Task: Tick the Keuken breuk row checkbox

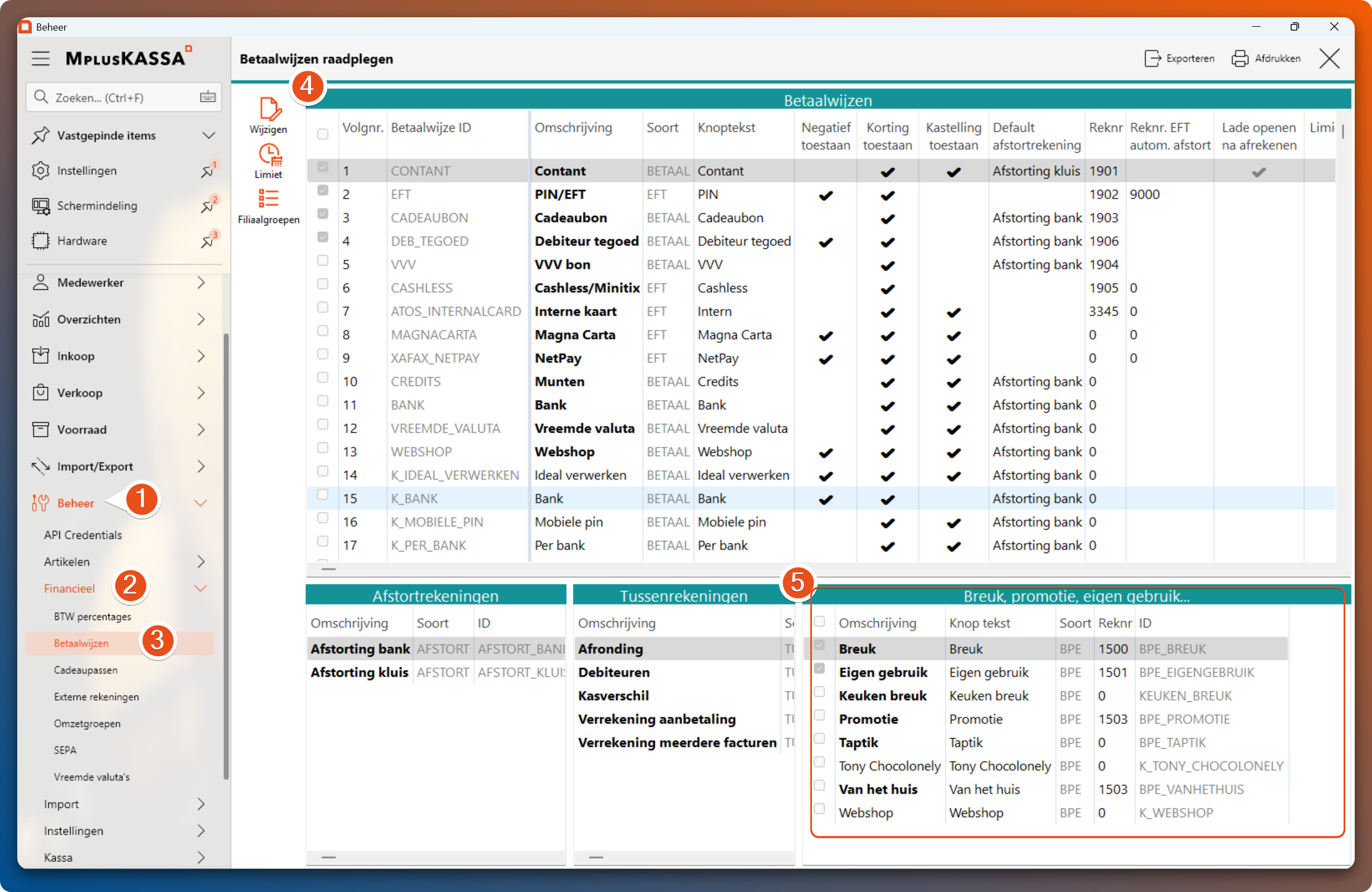Action: pyautogui.click(x=819, y=692)
